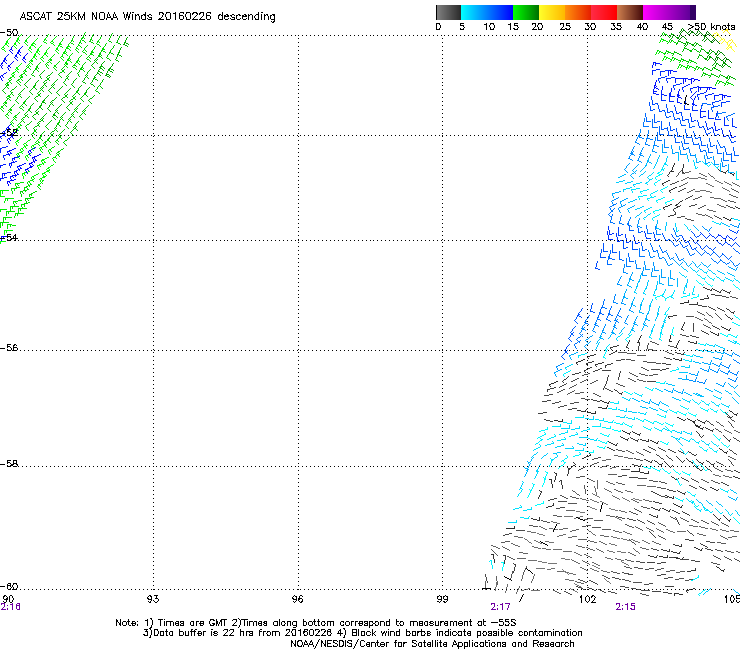Select the cyan-blue 5-15 knots color band

click(487, 12)
